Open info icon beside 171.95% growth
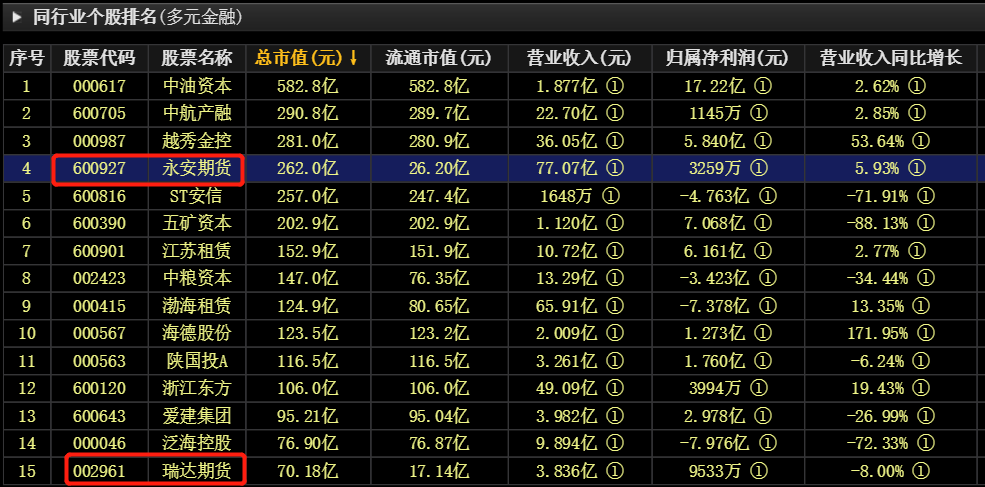Image resolution: width=985 pixels, height=487 pixels. tap(925, 334)
